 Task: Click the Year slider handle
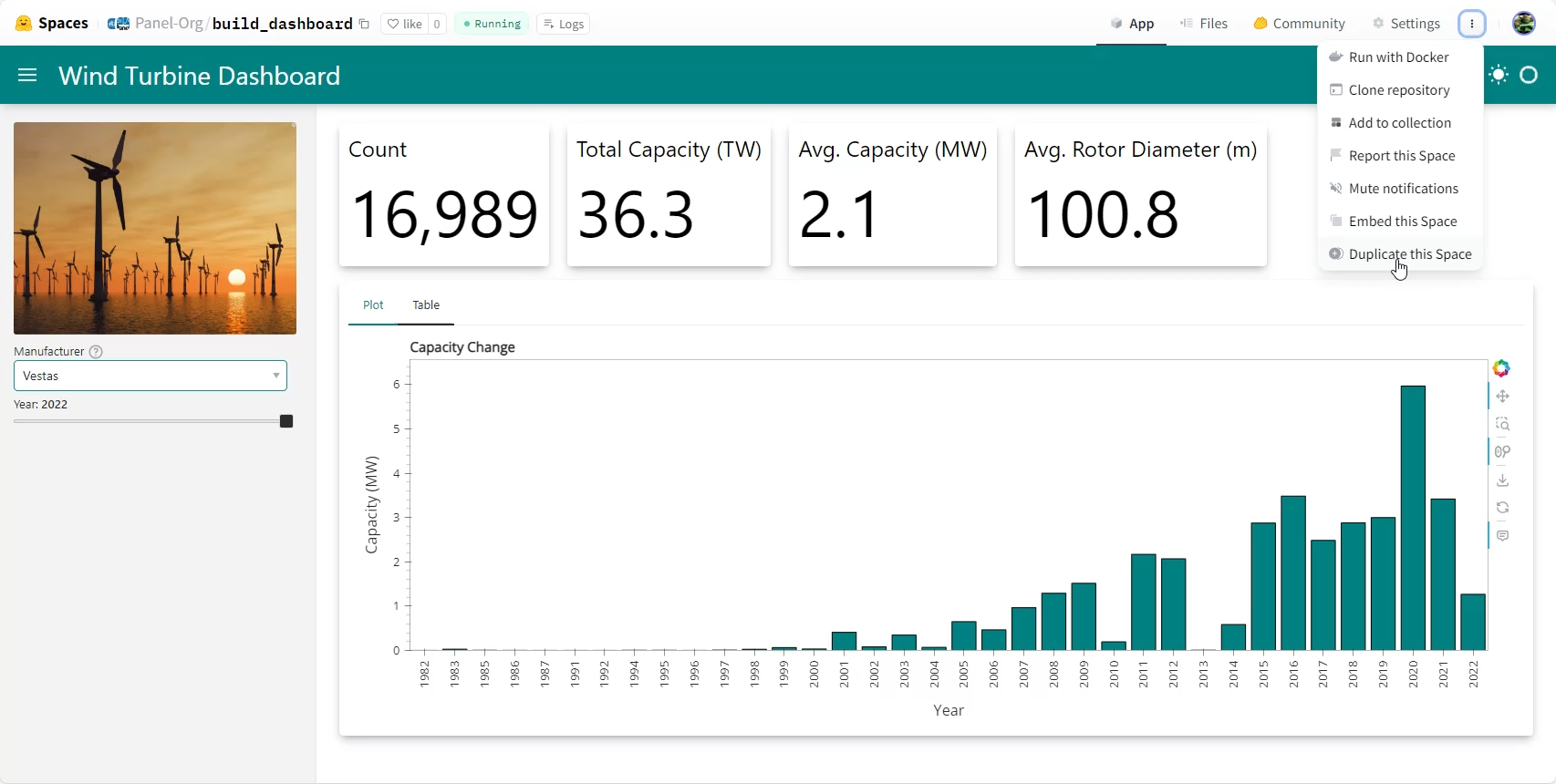[286, 421]
